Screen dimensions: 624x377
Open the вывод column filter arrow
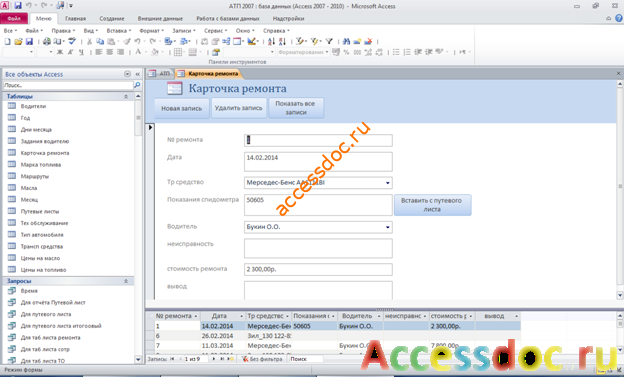pos(517,316)
